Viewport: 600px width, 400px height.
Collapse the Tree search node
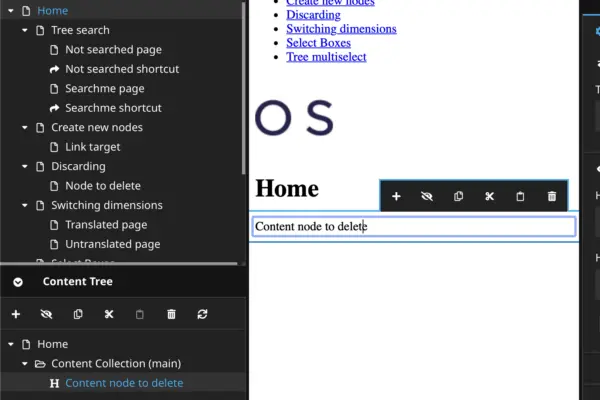coord(25,30)
